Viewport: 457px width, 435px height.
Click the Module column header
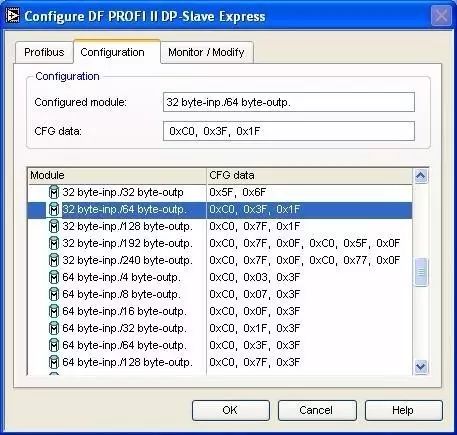point(117,175)
